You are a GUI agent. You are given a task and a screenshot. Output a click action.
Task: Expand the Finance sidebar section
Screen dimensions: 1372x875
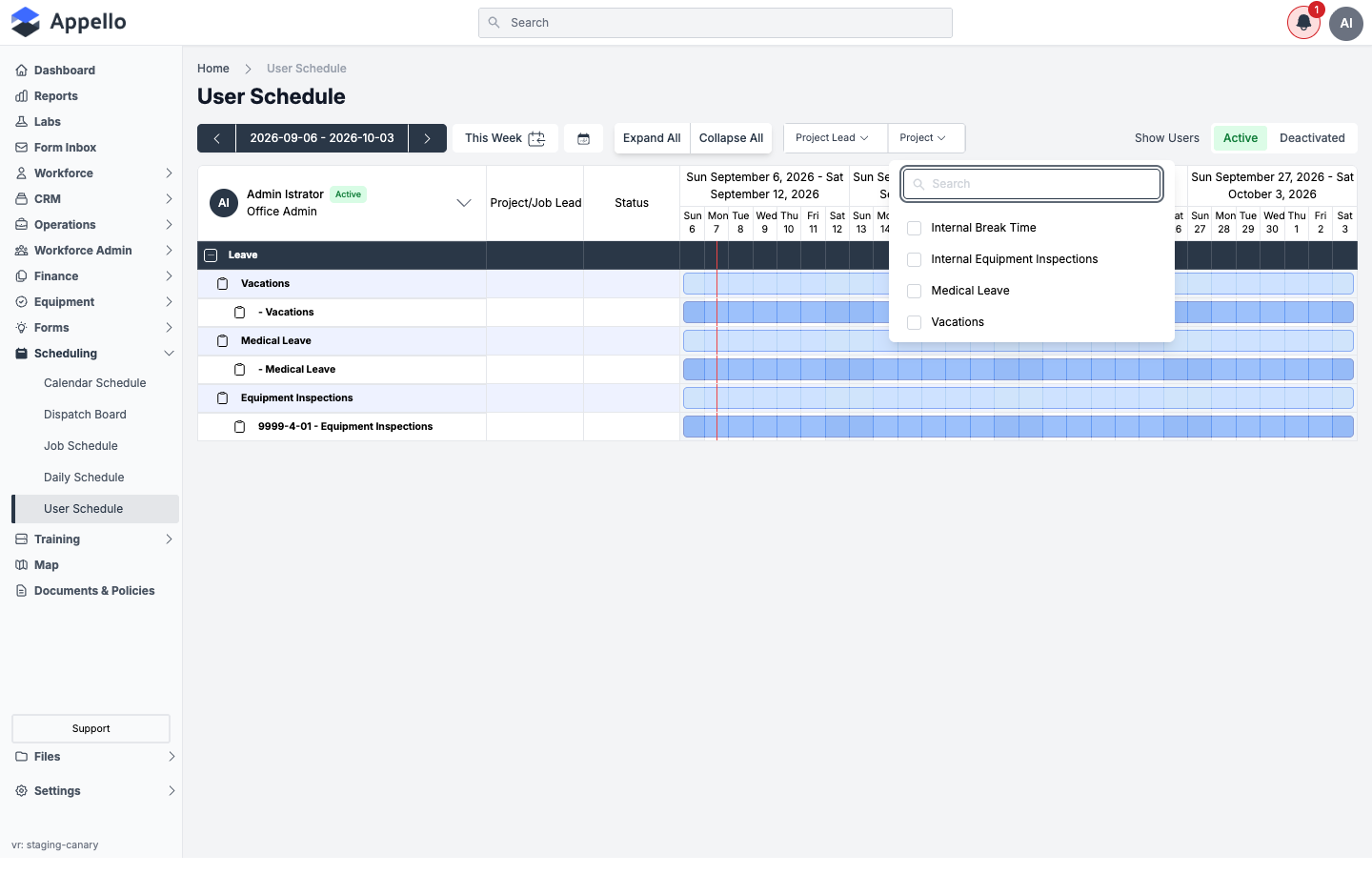[169, 276]
